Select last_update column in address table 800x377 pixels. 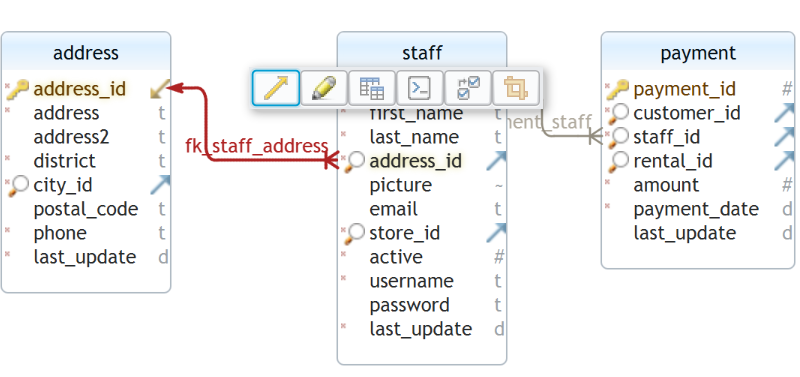point(85,257)
